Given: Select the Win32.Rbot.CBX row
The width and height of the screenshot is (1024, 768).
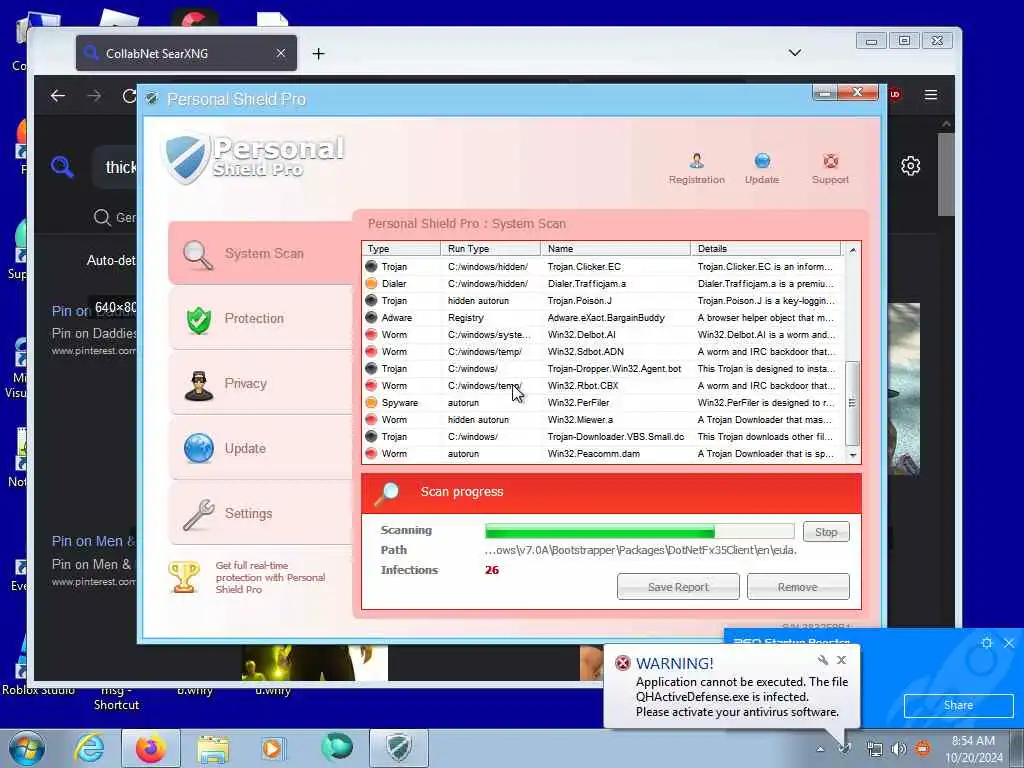Looking at the screenshot, I should 603,385.
